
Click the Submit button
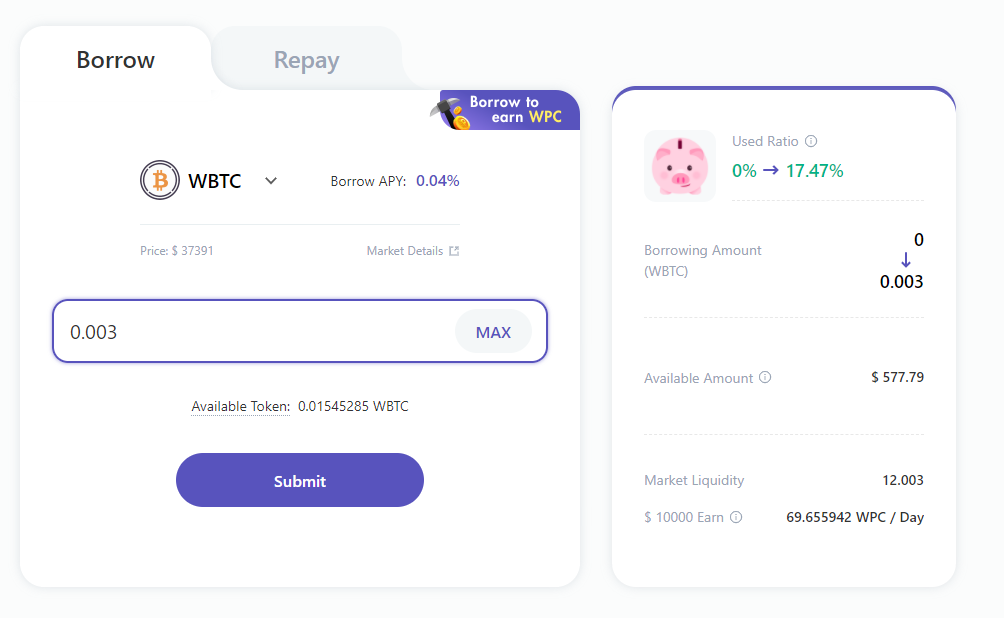pyautogui.click(x=300, y=480)
